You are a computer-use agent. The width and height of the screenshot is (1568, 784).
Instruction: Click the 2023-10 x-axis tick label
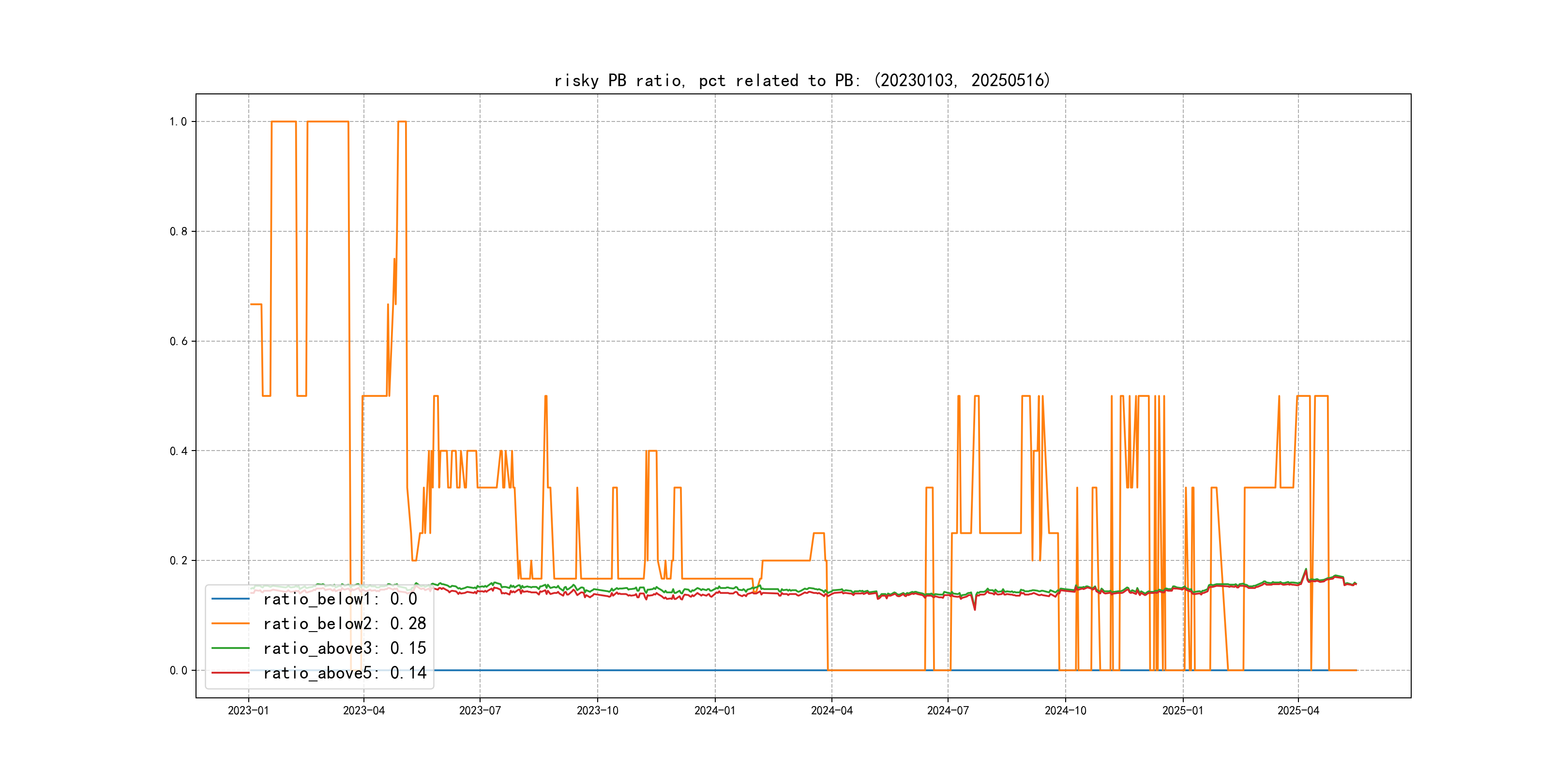coord(597,710)
